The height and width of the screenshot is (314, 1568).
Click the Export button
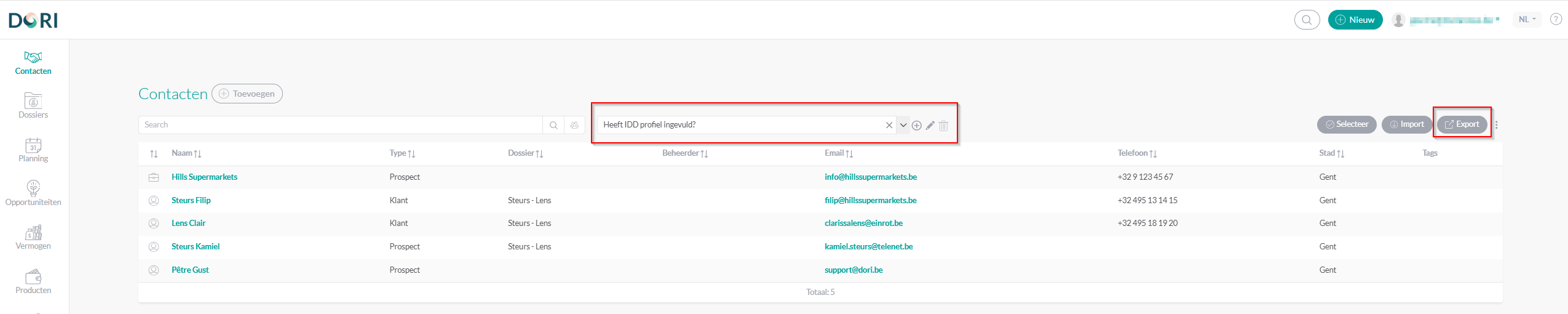coord(1462,124)
